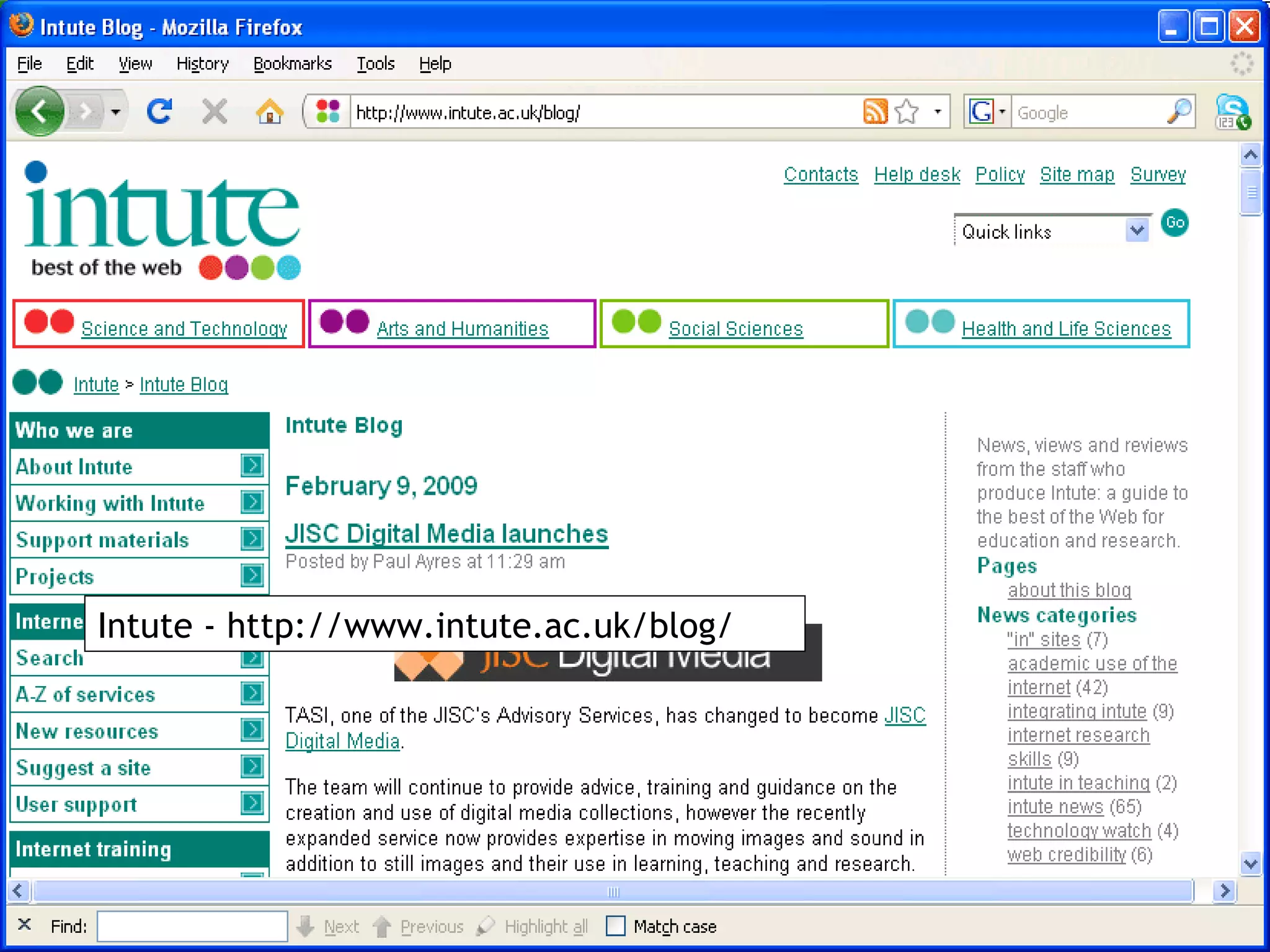Viewport: 1270px width, 952px height.
Task: Click the magnifier search icon
Action: [1179, 112]
